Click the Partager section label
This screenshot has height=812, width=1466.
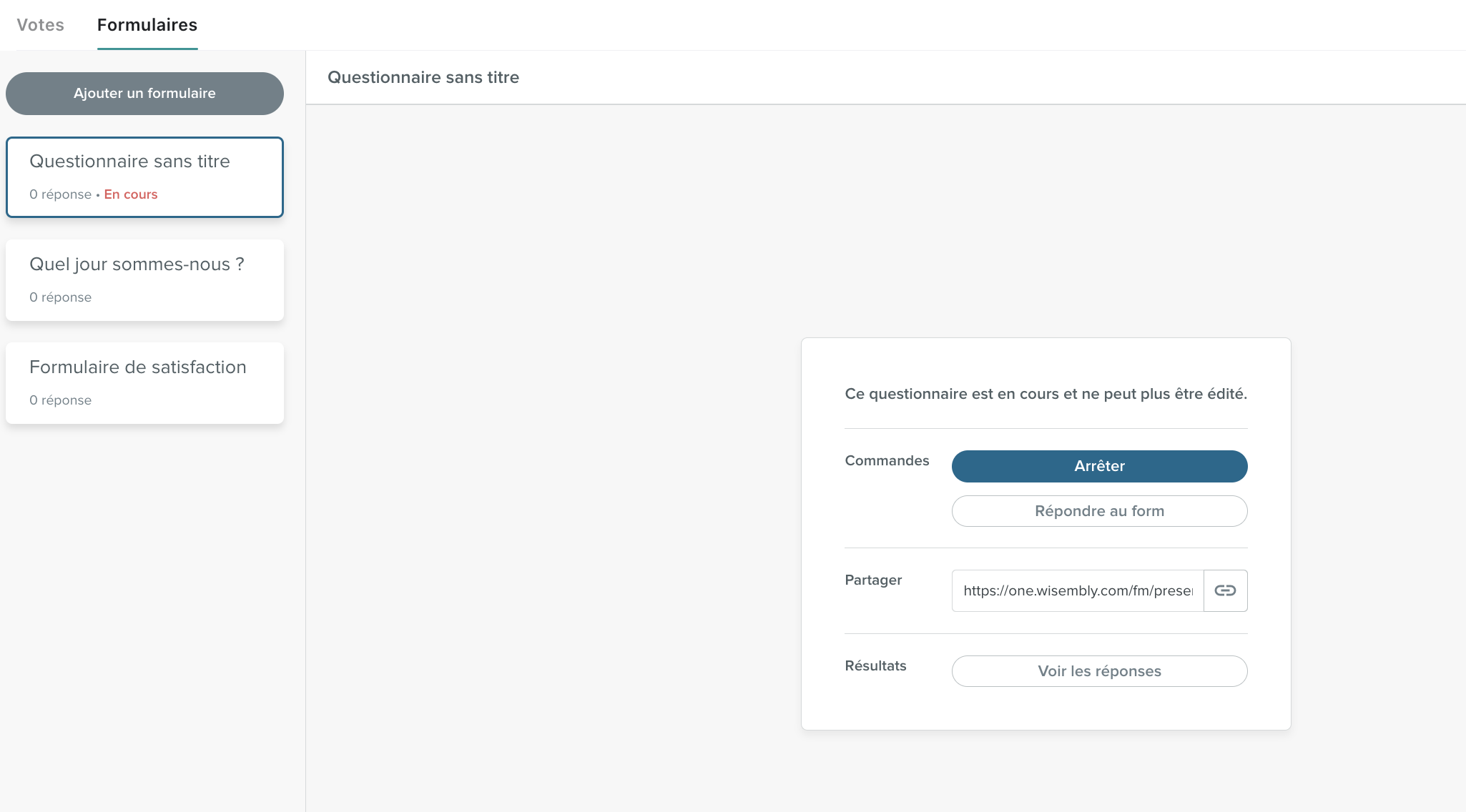(x=873, y=580)
